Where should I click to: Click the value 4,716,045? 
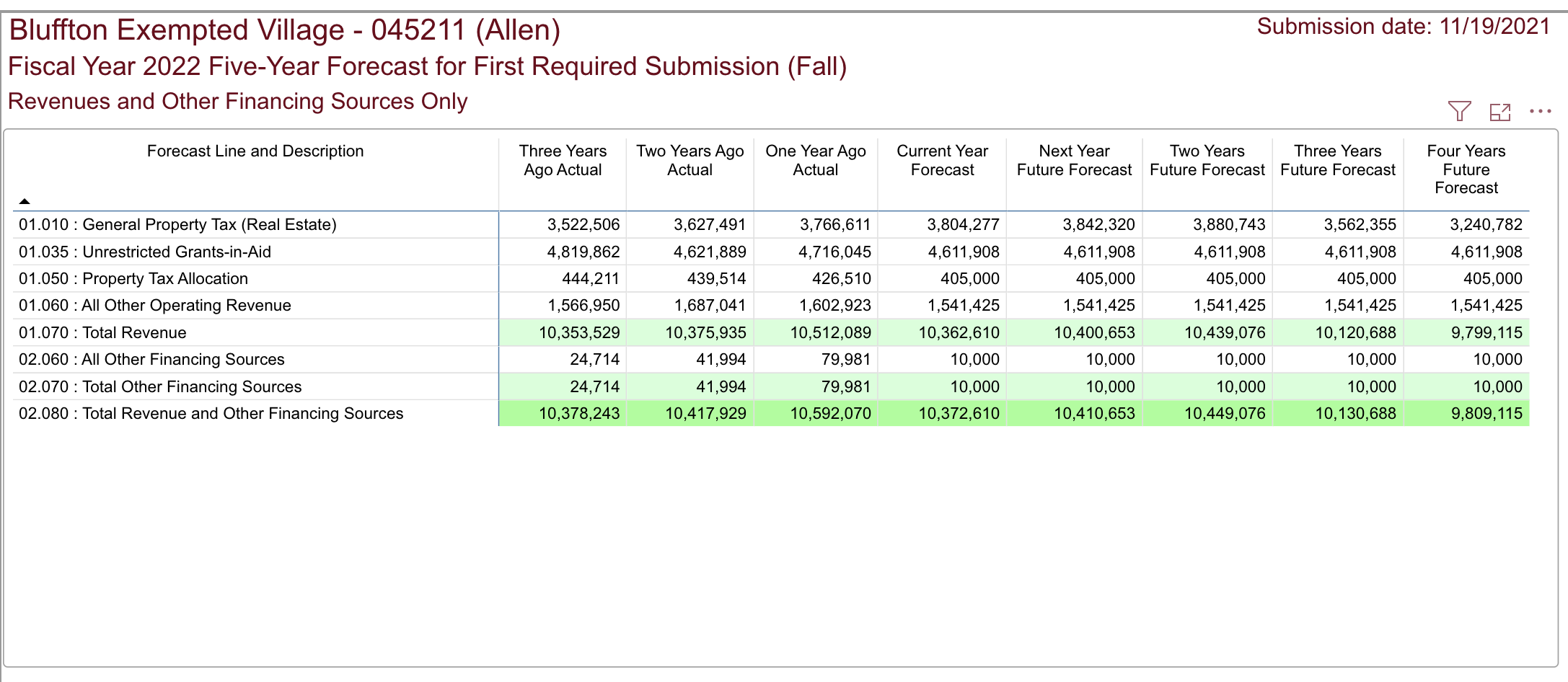(x=835, y=252)
